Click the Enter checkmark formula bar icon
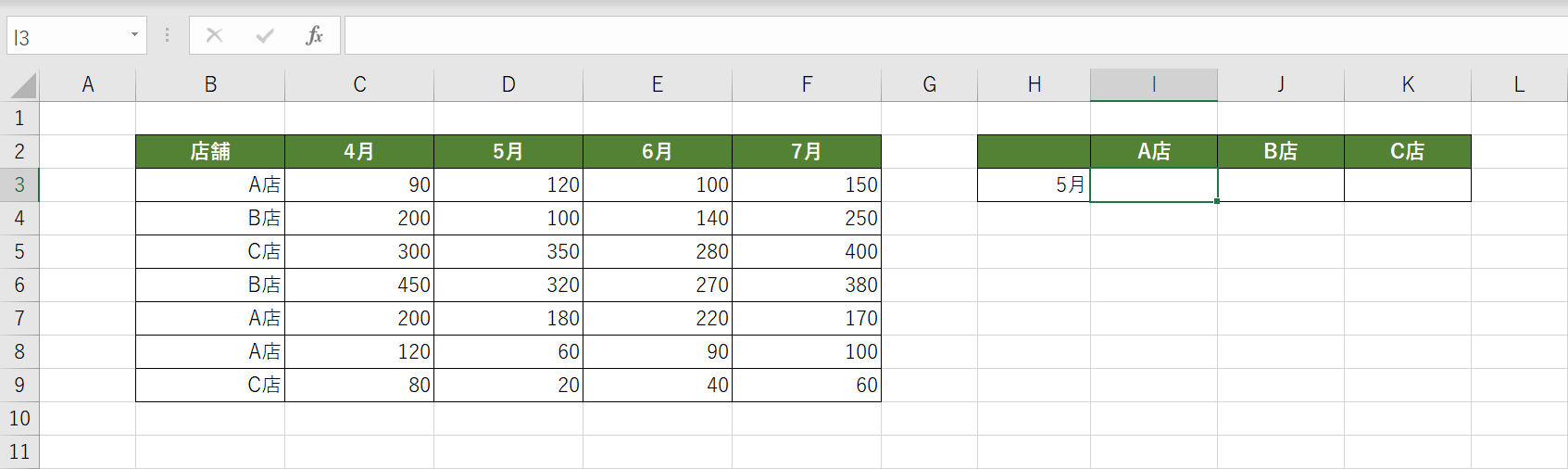The width and height of the screenshot is (1568, 469). pos(265,36)
